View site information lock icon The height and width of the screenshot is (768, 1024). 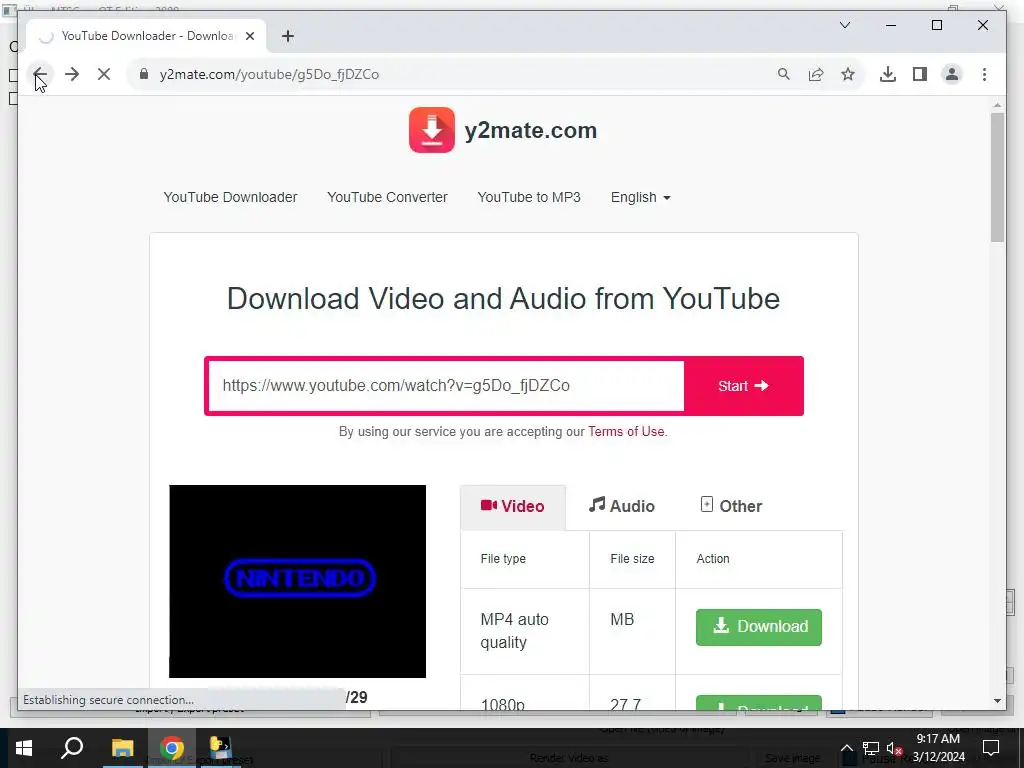(x=144, y=74)
